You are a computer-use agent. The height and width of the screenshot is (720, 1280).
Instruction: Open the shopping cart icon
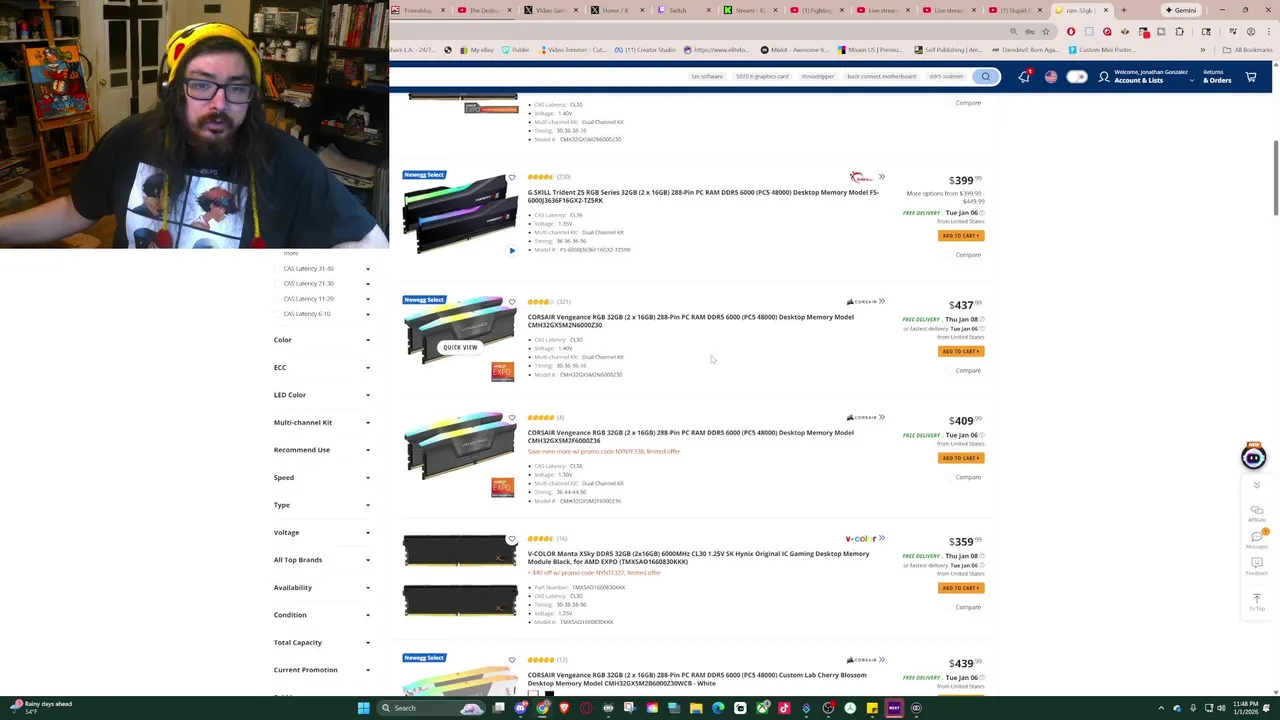click(1251, 77)
